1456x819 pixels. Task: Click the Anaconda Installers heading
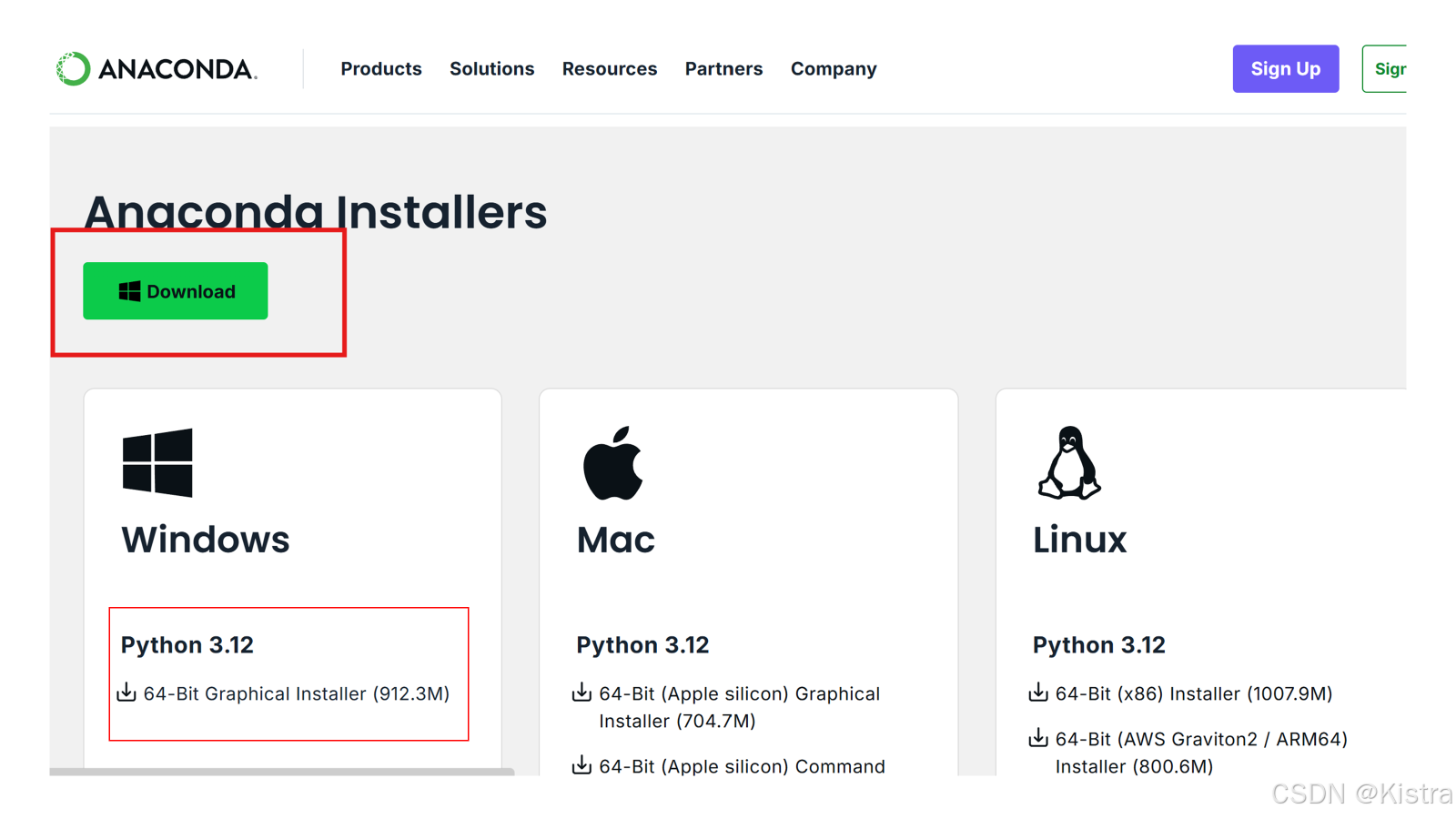[316, 213]
